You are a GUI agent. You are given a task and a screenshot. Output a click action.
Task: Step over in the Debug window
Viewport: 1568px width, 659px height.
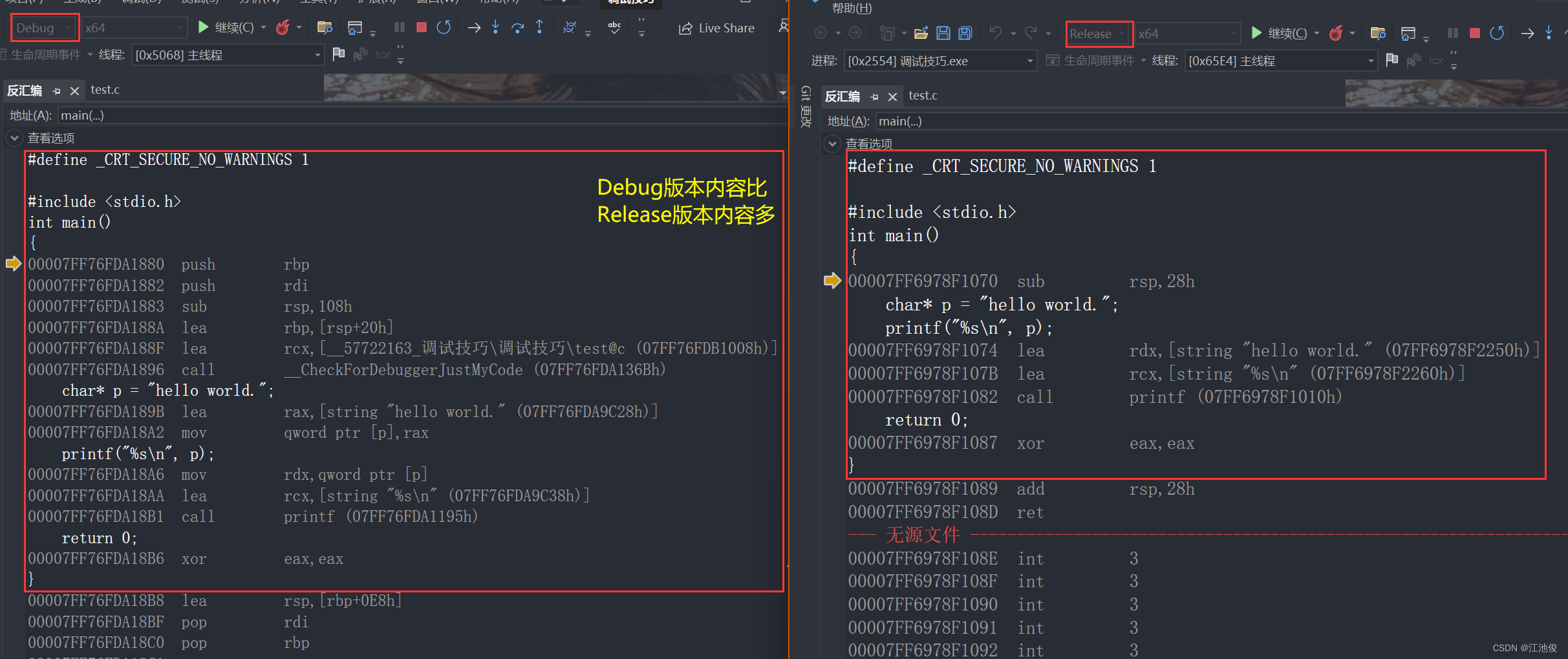(x=517, y=27)
